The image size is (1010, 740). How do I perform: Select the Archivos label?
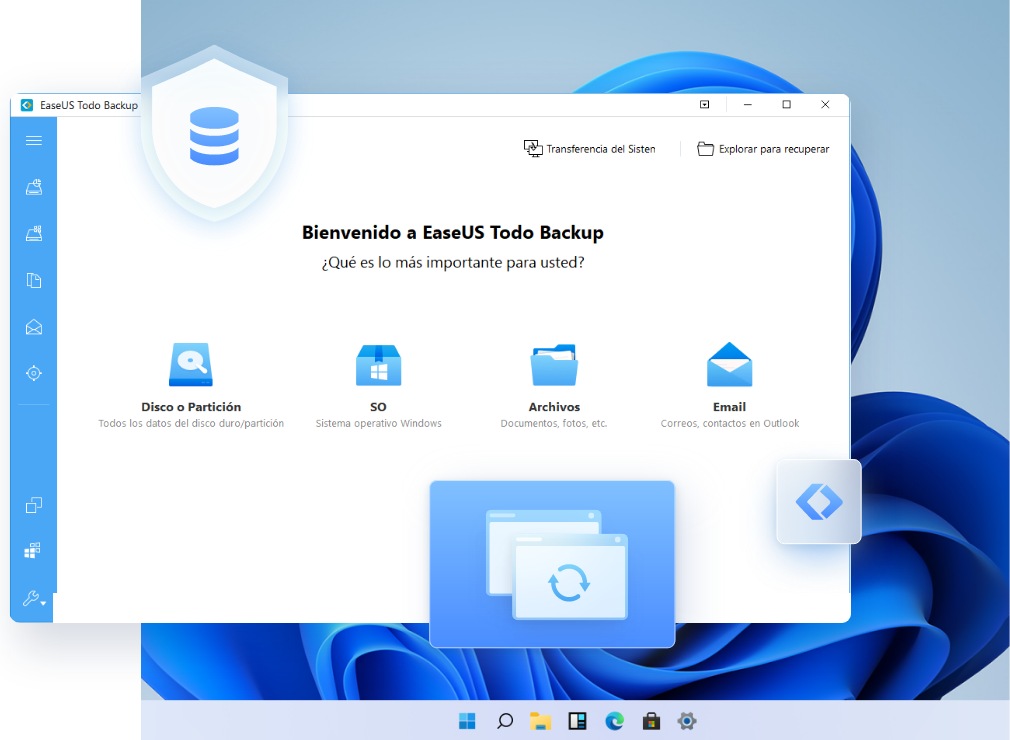554,407
